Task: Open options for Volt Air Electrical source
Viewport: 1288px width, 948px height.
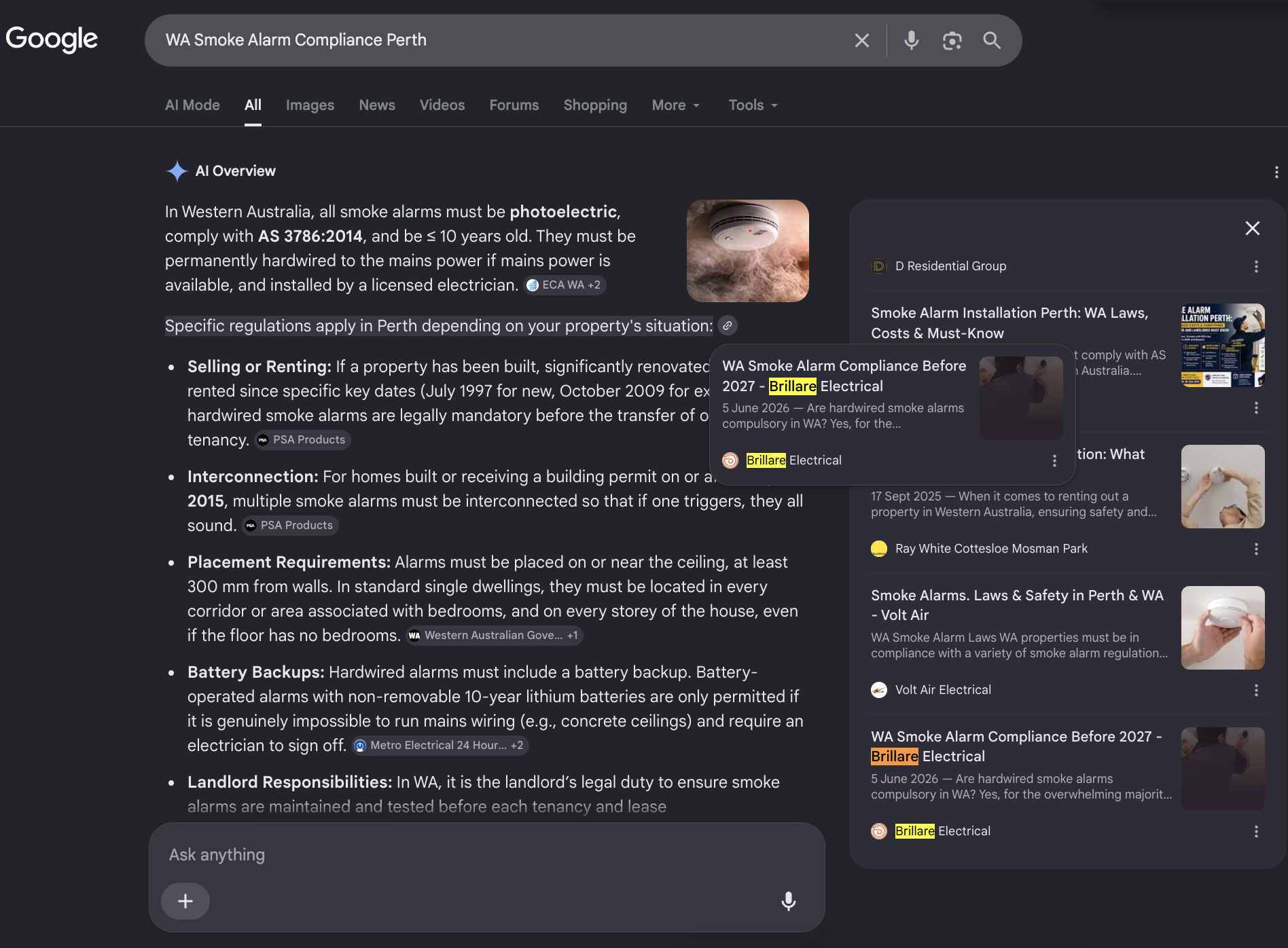Action: (x=1256, y=690)
